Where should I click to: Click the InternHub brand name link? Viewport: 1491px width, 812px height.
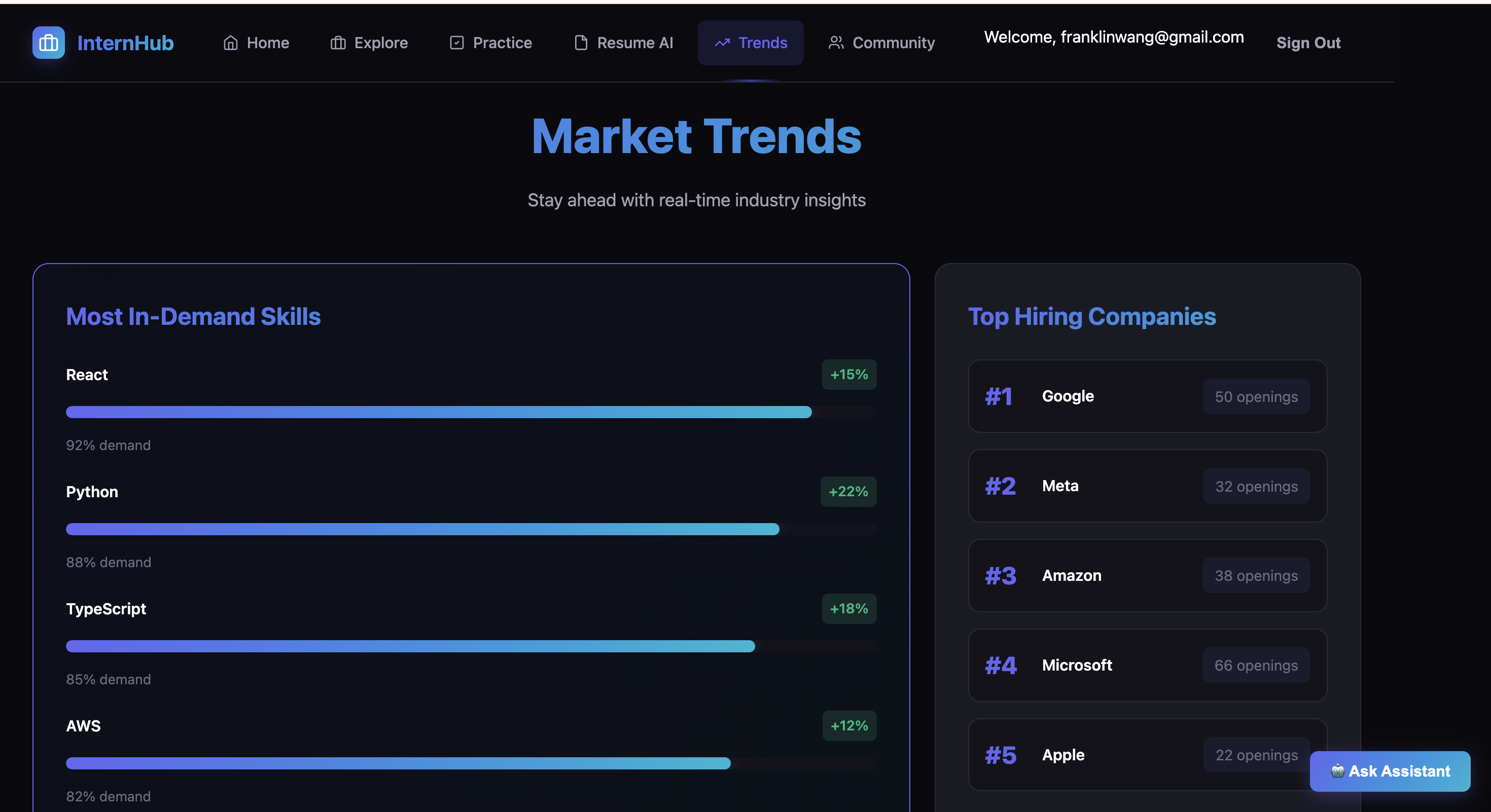pyautogui.click(x=125, y=43)
